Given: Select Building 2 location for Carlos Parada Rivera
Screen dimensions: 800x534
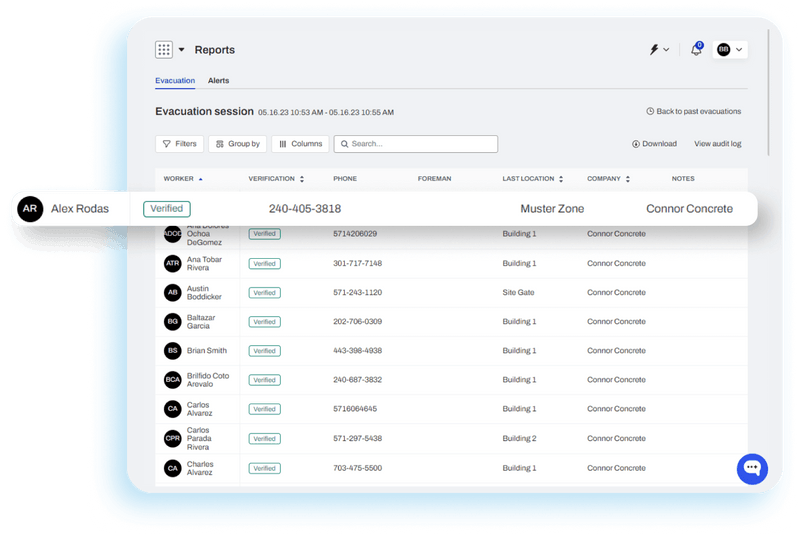Looking at the screenshot, I should (519, 438).
